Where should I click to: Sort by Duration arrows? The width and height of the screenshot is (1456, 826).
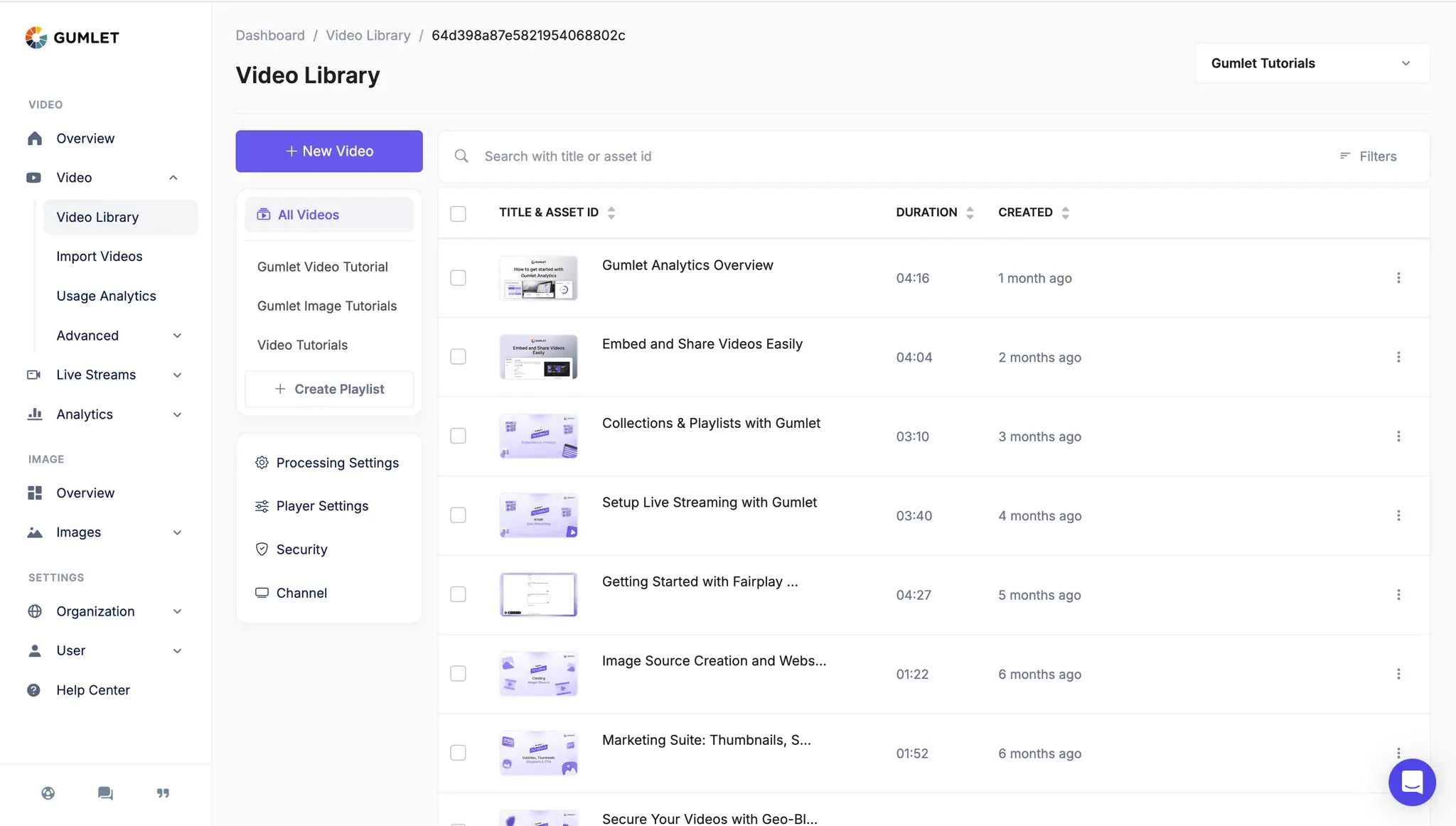(x=970, y=213)
